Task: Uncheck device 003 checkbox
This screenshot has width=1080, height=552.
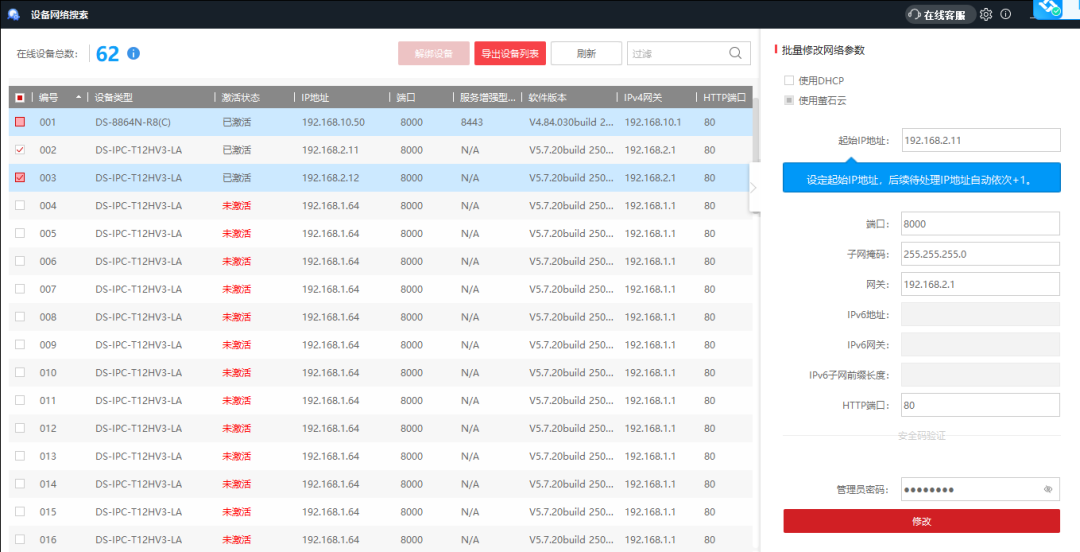Action: coord(20,178)
